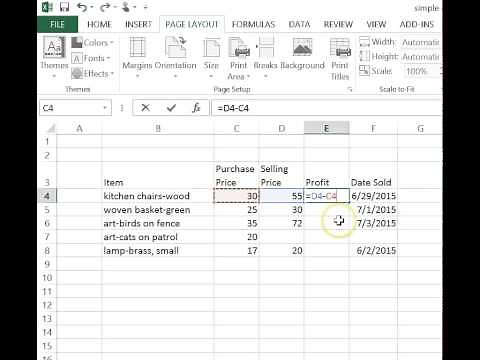This screenshot has width=480, height=360.
Task: Click the editing cell E4 with =D4-C4
Action: [327, 196]
